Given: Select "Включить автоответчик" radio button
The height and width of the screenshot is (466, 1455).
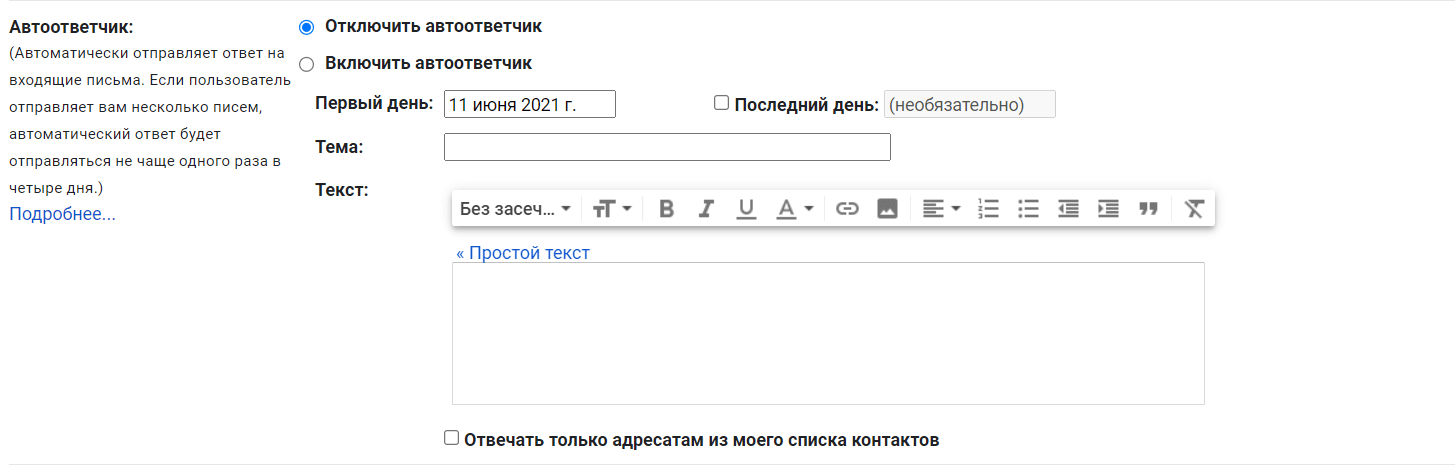Looking at the screenshot, I should (x=306, y=64).
